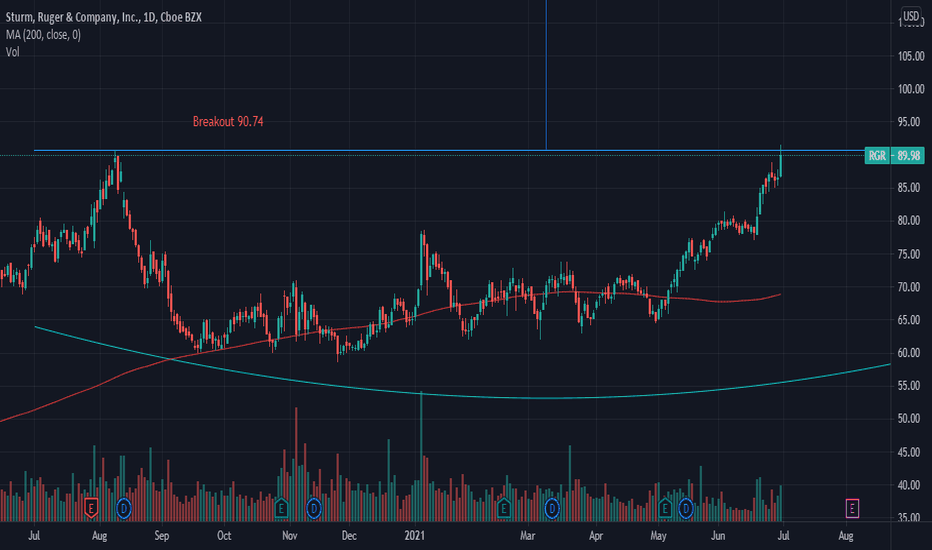The image size is (932, 550).
Task: Click the Breakout 90.74 text annotation
Action: click(228, 121)
